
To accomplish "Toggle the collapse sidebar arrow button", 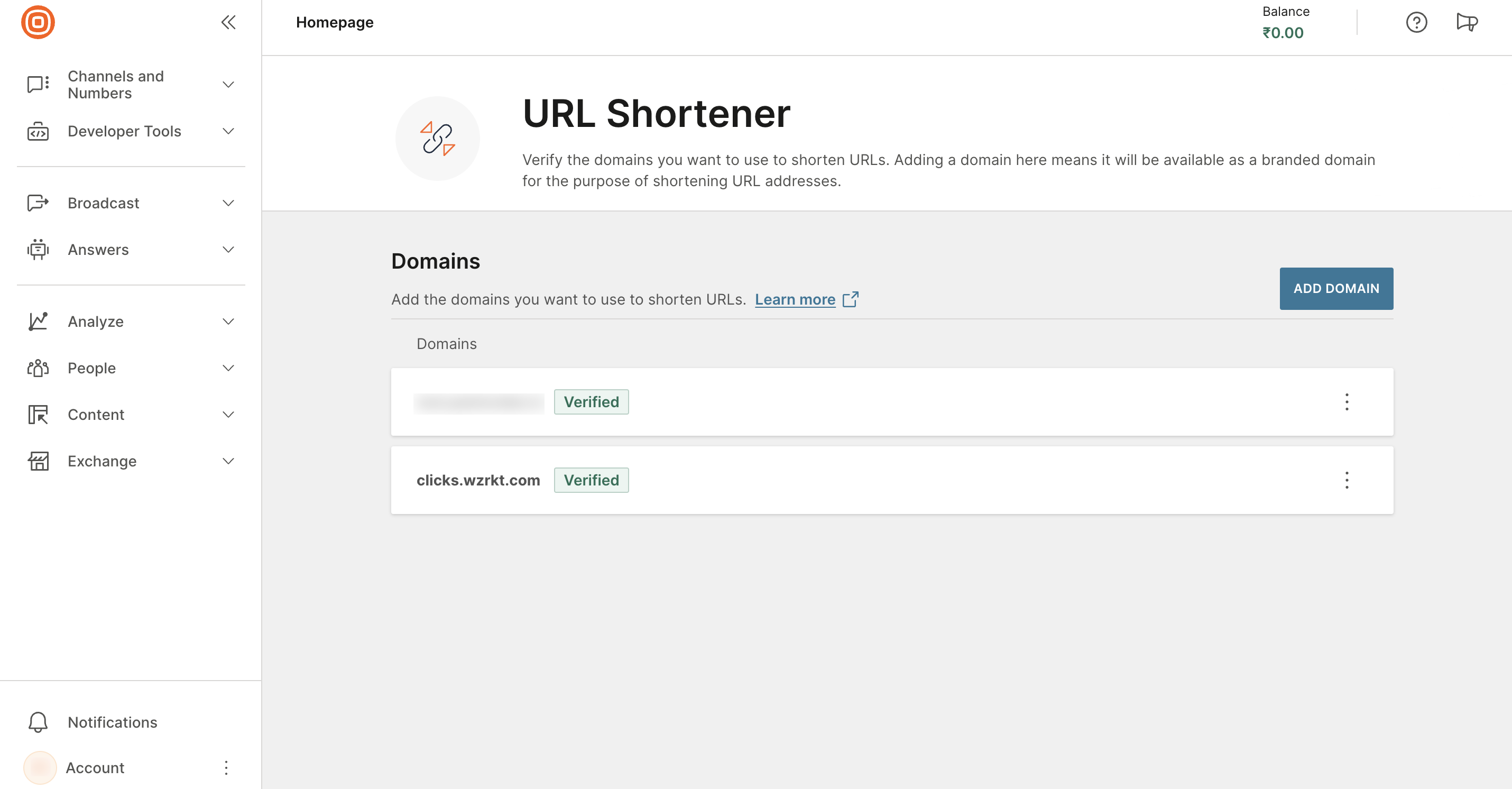I will pos(228,22).
